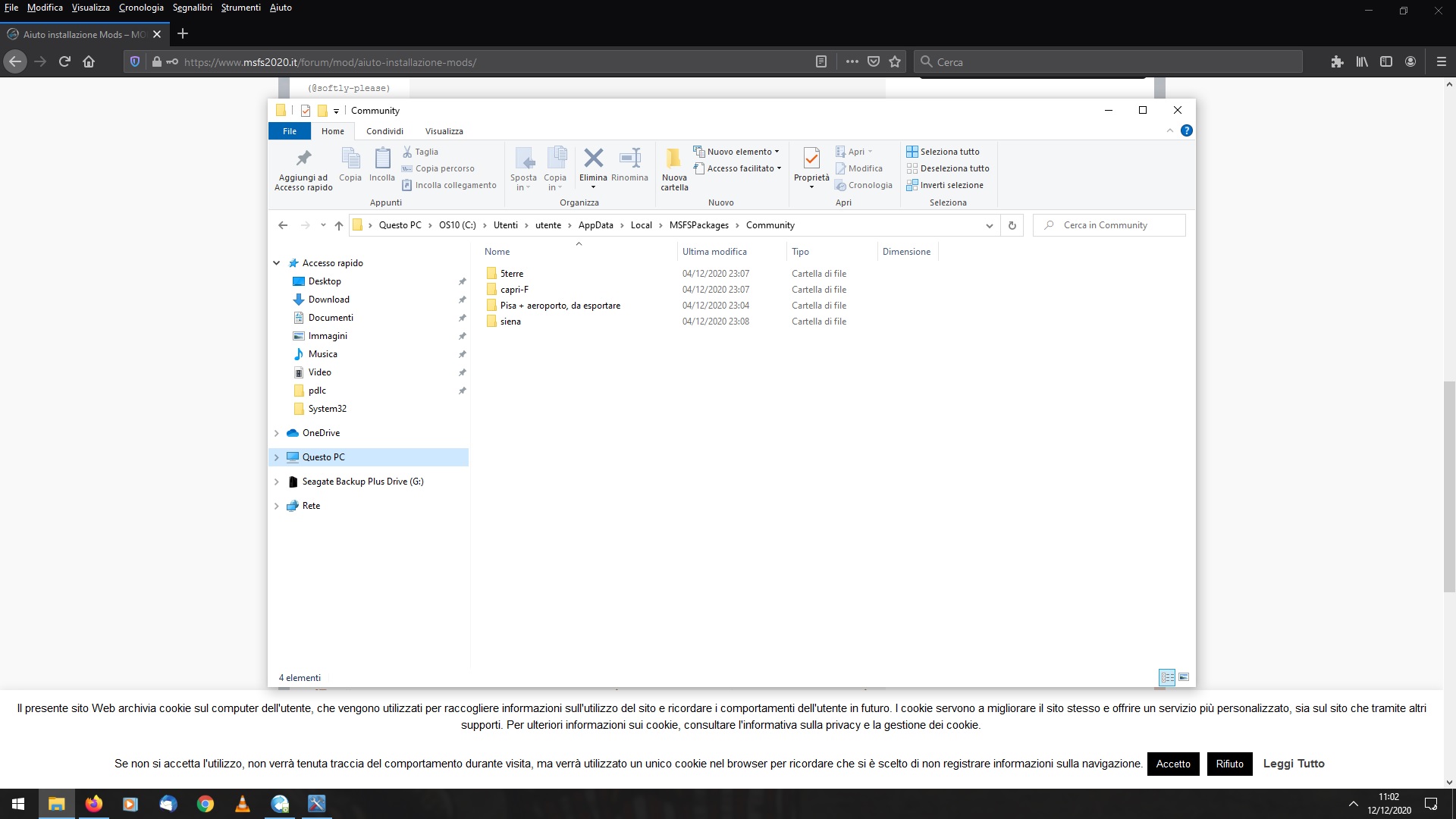This screenshot has height=819, width=1456.
Task: Click the Copia icon in Appunti group
Action: [x=350, y=165]
